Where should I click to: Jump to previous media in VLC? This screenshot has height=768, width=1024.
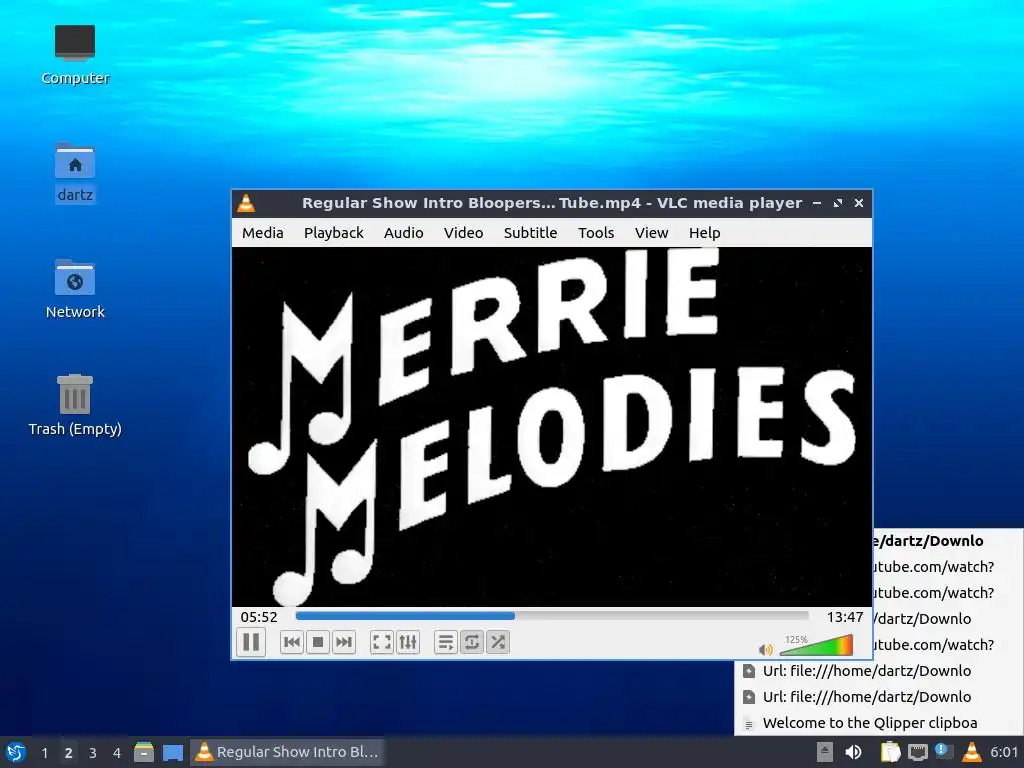point(292,643)
